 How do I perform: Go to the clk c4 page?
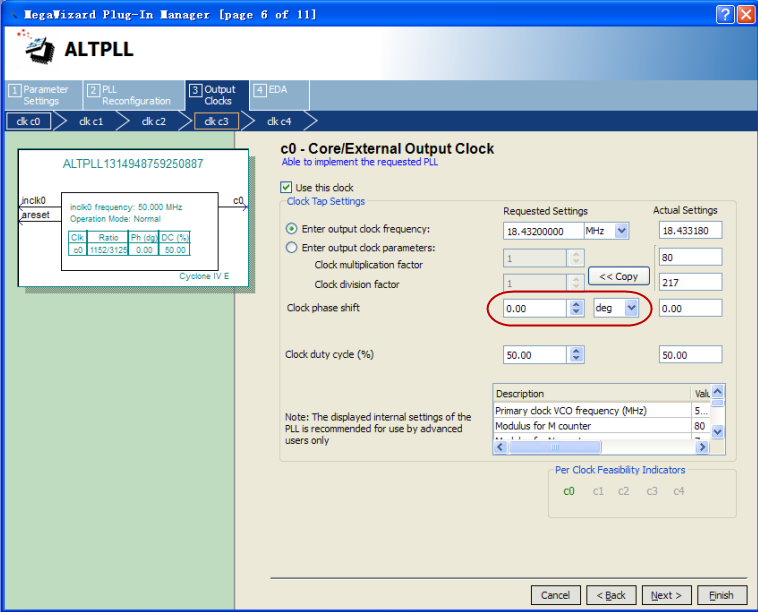(x=279, y=121)
